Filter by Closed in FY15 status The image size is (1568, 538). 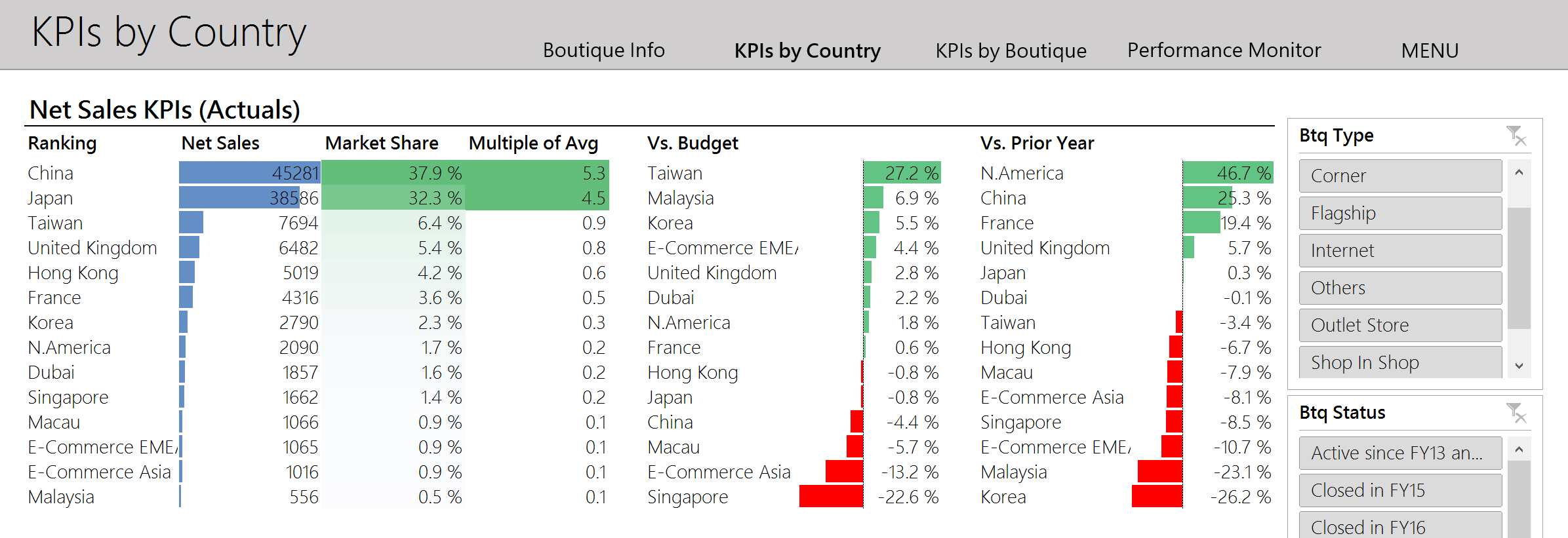[x=1399, y=490]
